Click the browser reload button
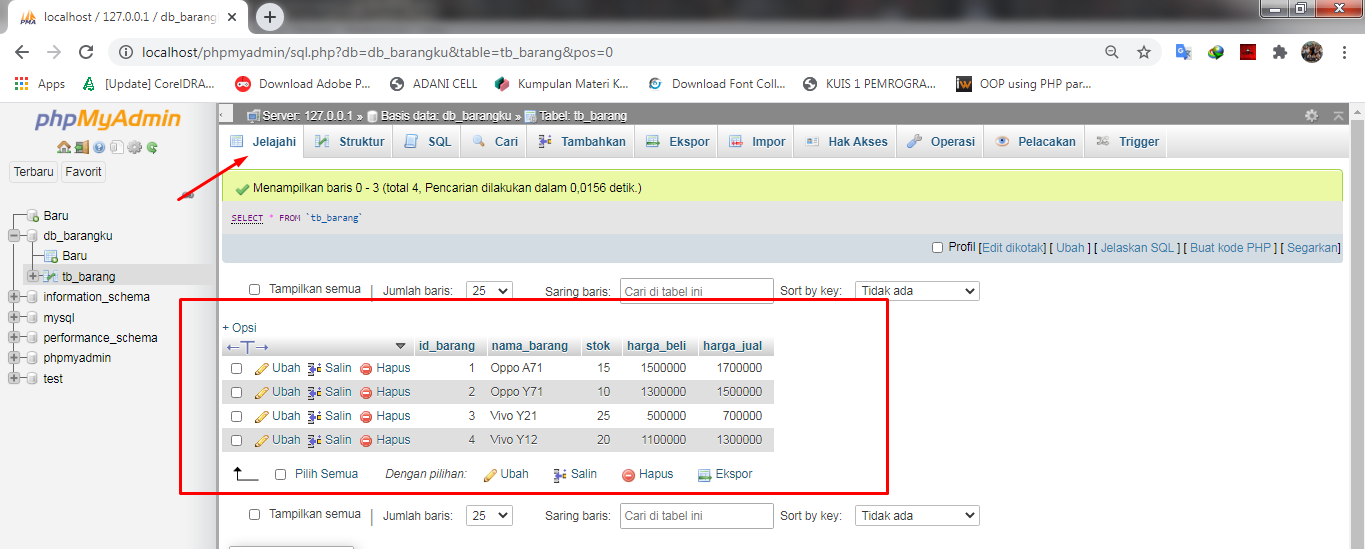This screenshot has height=549, width=1365. [86, 52]
